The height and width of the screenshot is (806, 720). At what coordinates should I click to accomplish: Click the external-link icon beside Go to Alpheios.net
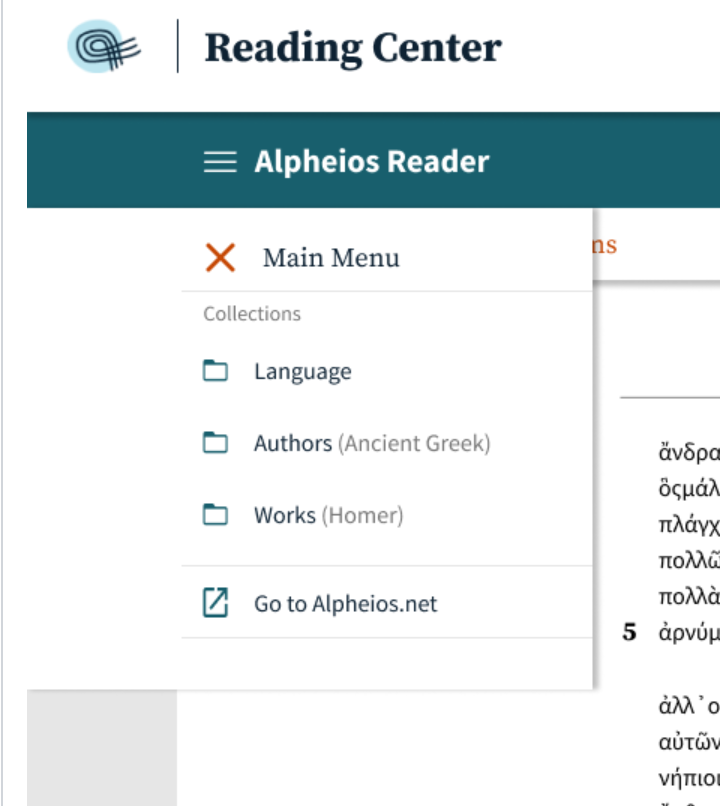click(215, 603)
